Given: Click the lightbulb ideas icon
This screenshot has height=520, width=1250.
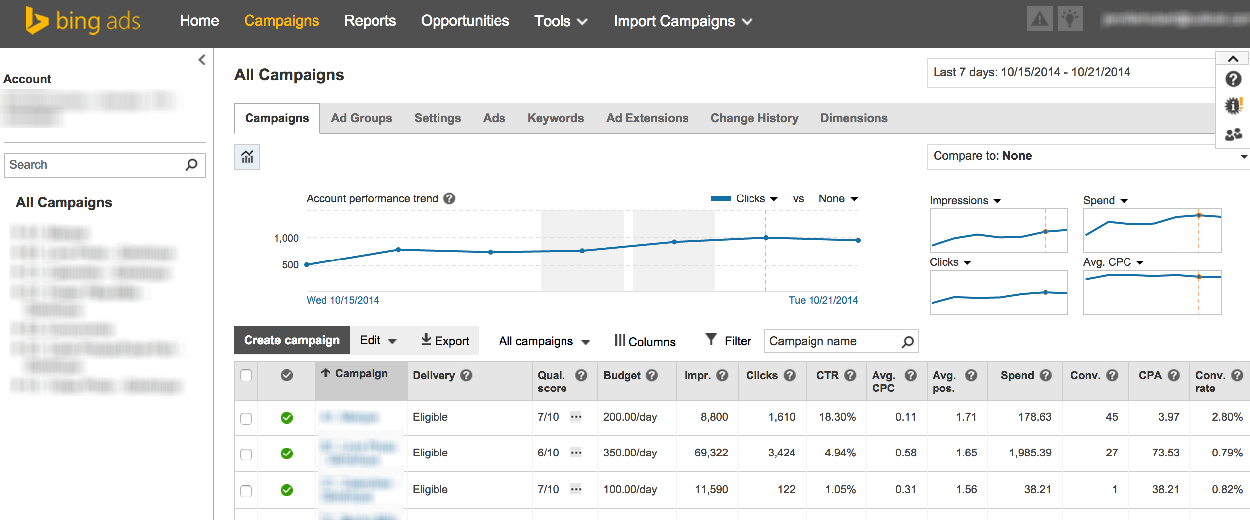Looking at the screenshot, I should click(1070, 18).
